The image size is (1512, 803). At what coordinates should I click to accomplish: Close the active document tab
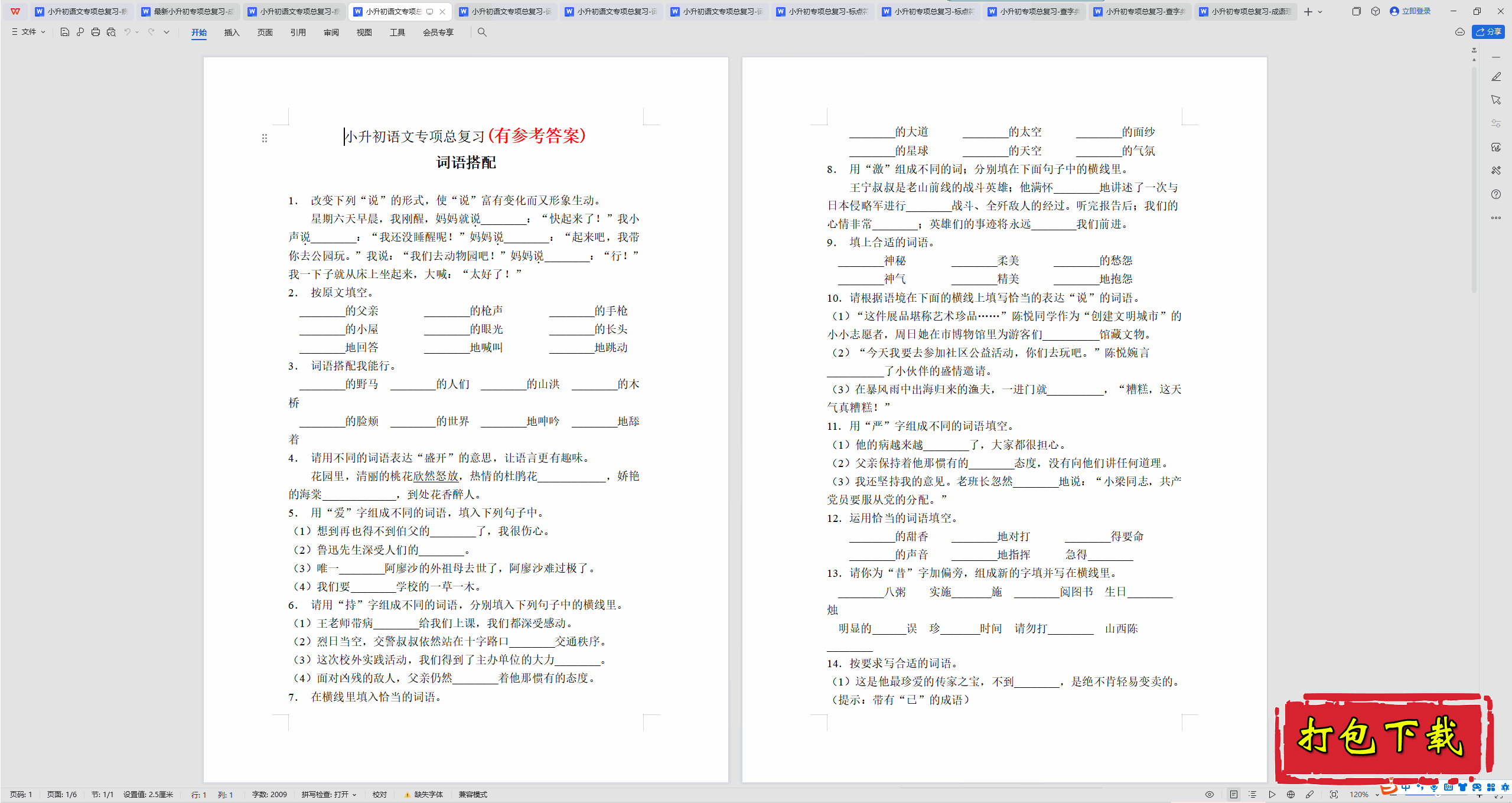(x=442, y=11)
